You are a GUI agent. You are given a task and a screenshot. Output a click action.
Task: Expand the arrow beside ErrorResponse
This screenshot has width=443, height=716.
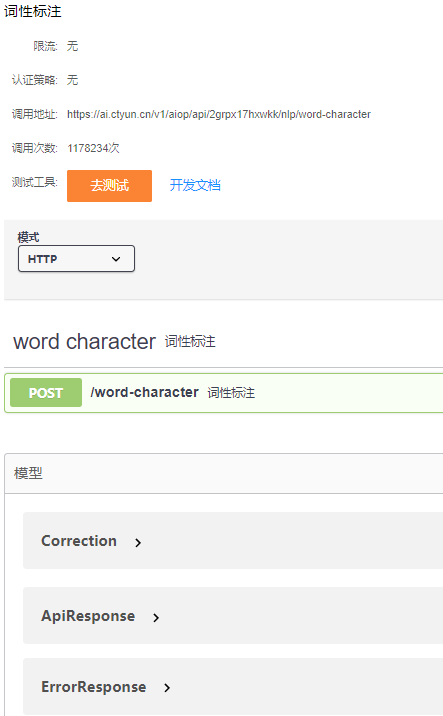pyautogui.click(x=167, y=688)
